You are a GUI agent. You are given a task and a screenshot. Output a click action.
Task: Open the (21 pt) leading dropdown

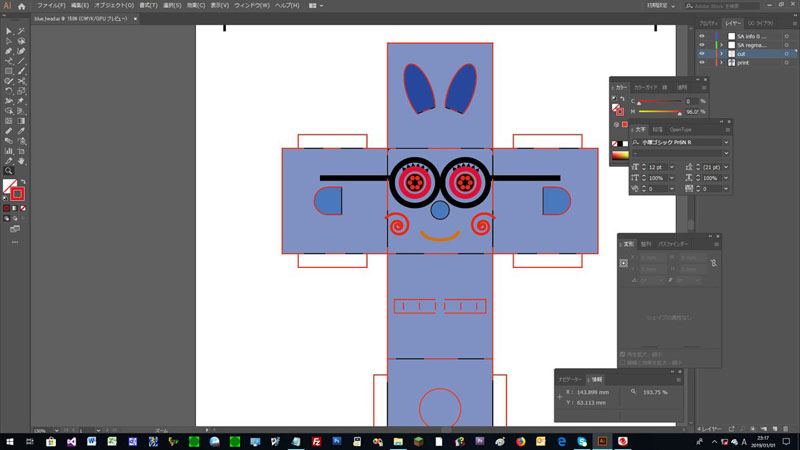pos(726,167)
